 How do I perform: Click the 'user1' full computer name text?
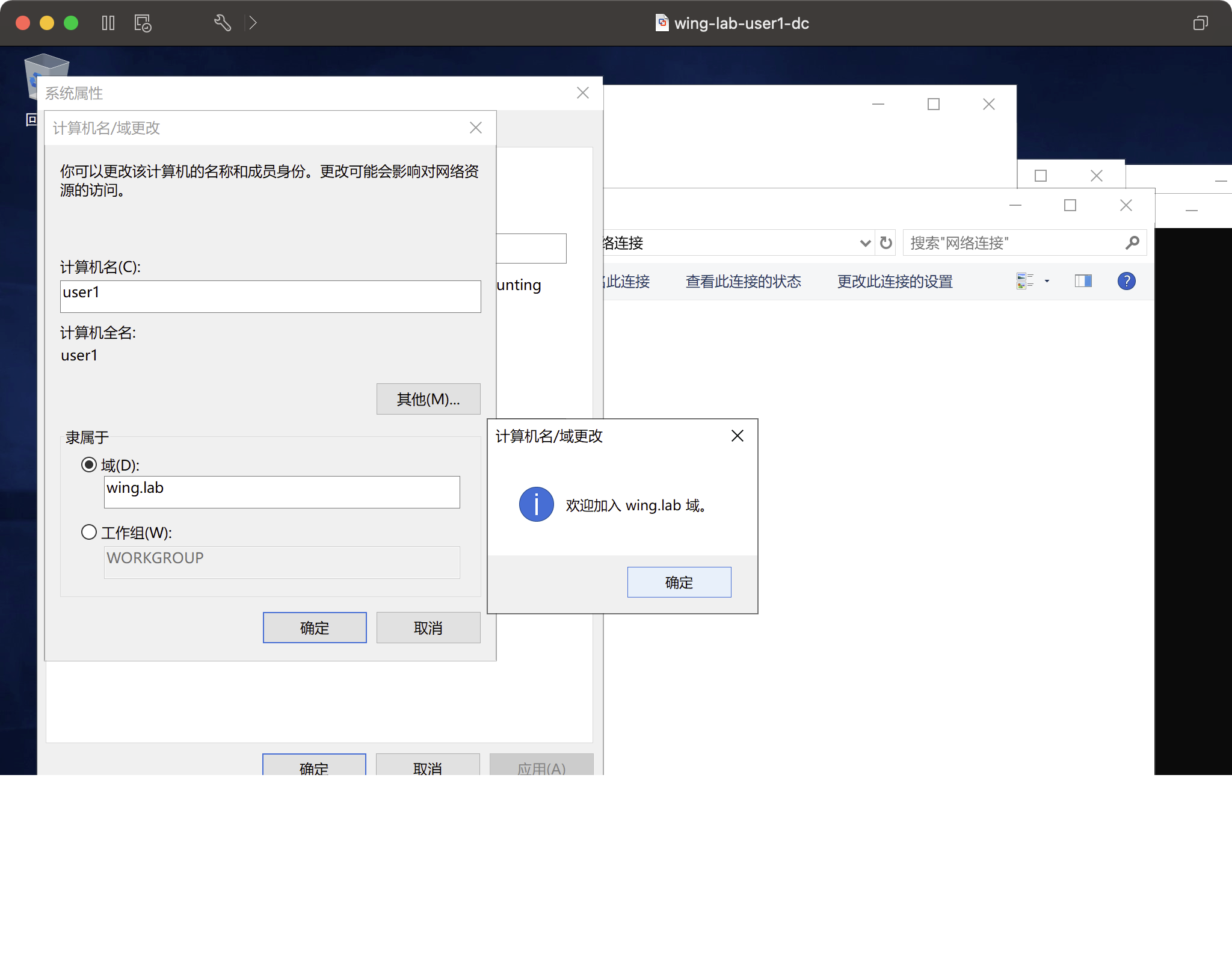79,355
